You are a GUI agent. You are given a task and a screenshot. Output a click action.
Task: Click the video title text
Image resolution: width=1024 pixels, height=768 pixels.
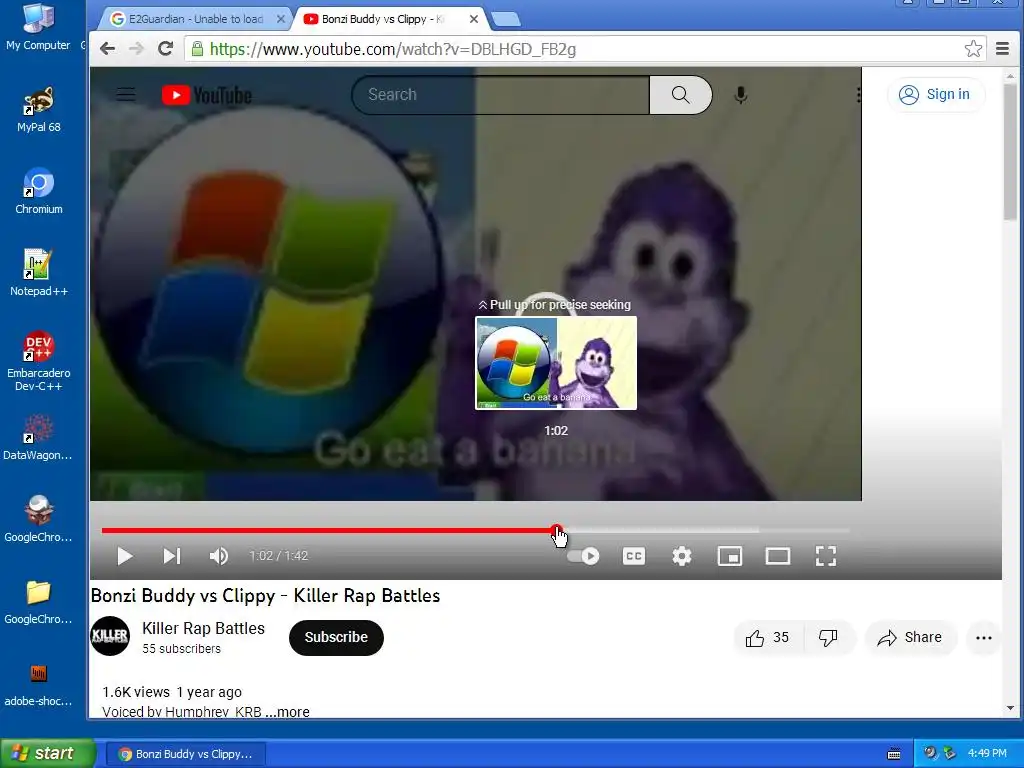[x=265, y=596]
